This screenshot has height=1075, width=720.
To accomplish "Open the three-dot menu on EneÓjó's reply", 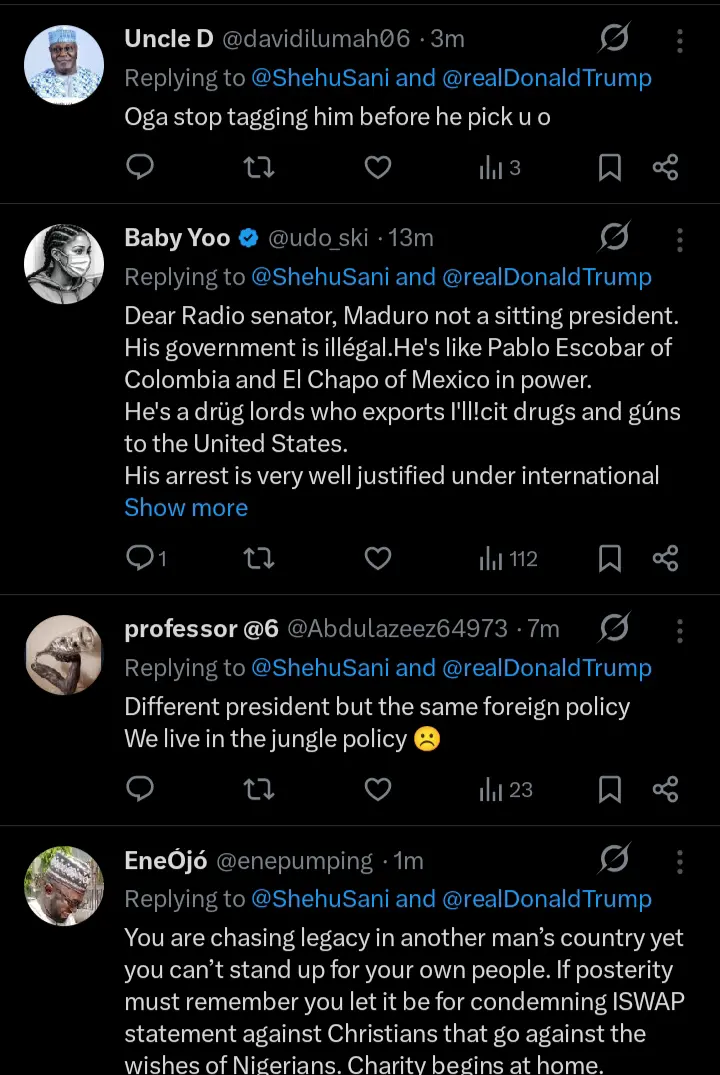I will 680,861.
